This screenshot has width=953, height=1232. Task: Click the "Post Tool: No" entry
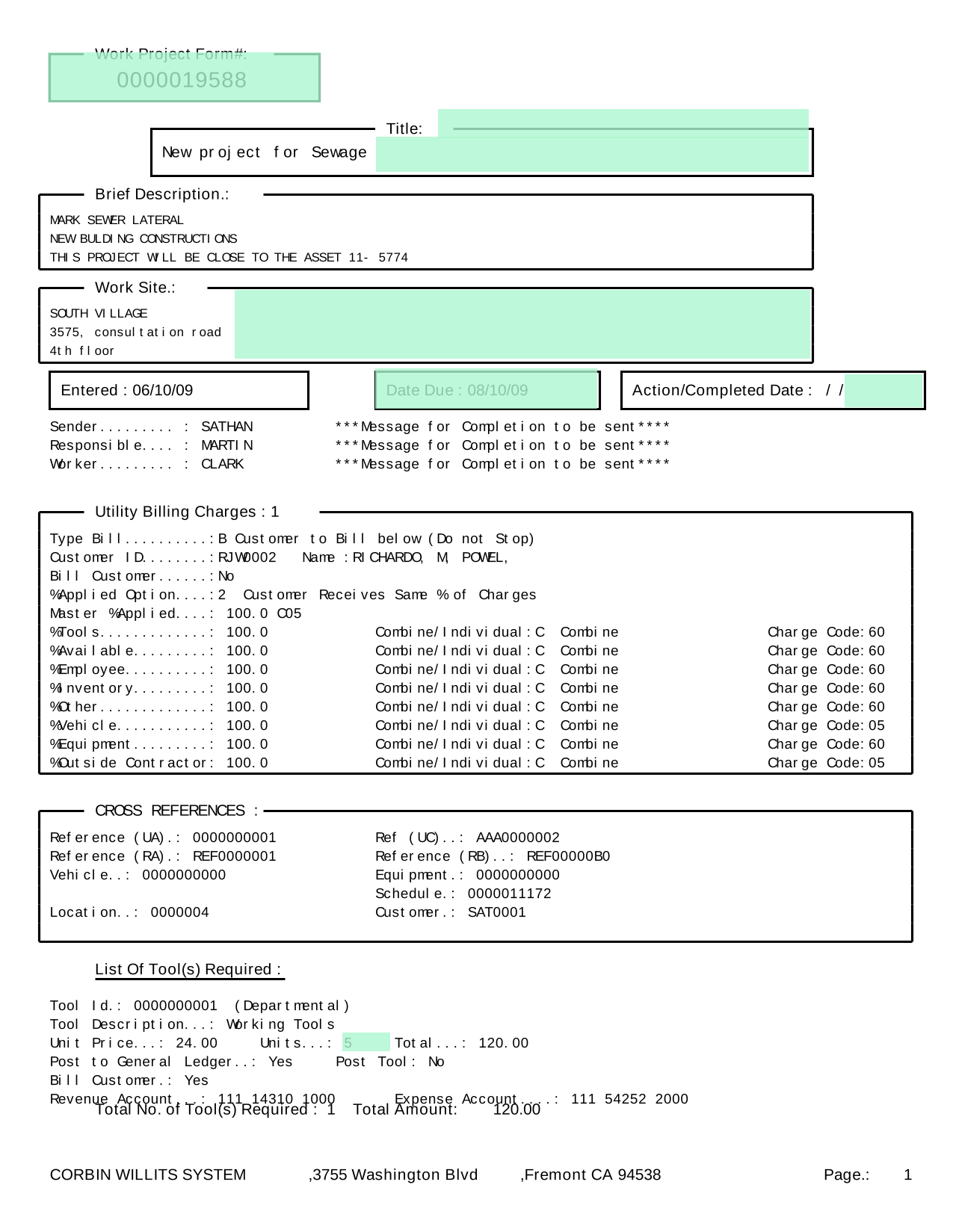390,1062
